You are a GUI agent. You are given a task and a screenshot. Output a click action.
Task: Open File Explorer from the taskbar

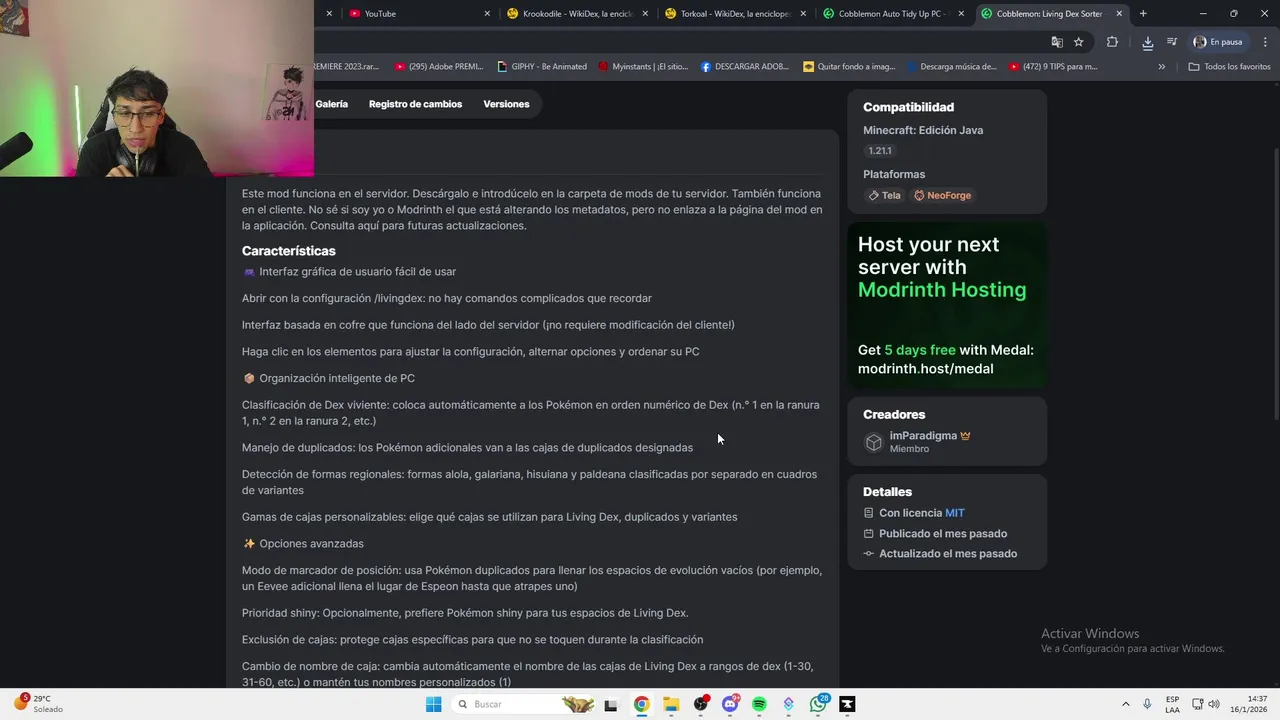point(671,704)
